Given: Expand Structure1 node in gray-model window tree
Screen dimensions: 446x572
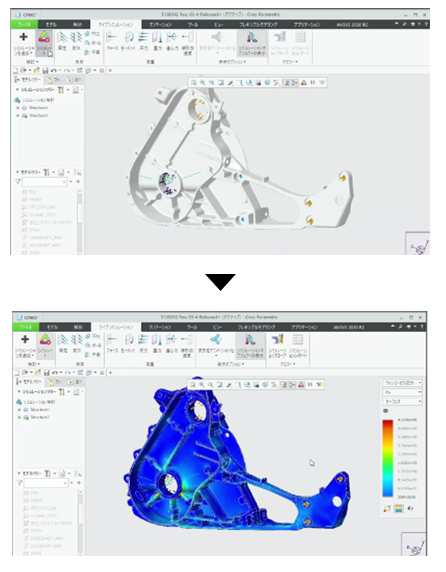Looking at the screenshot, I should coord(18,108).
